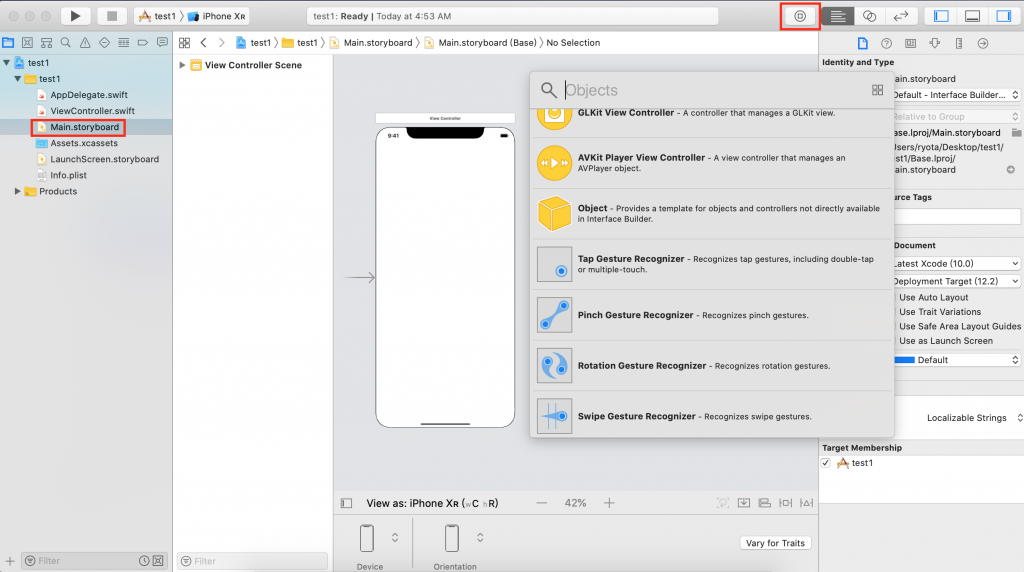Click Vary for Traits button
The height and width of the screenshot is (572, 1024).
(x=775, y=543)
